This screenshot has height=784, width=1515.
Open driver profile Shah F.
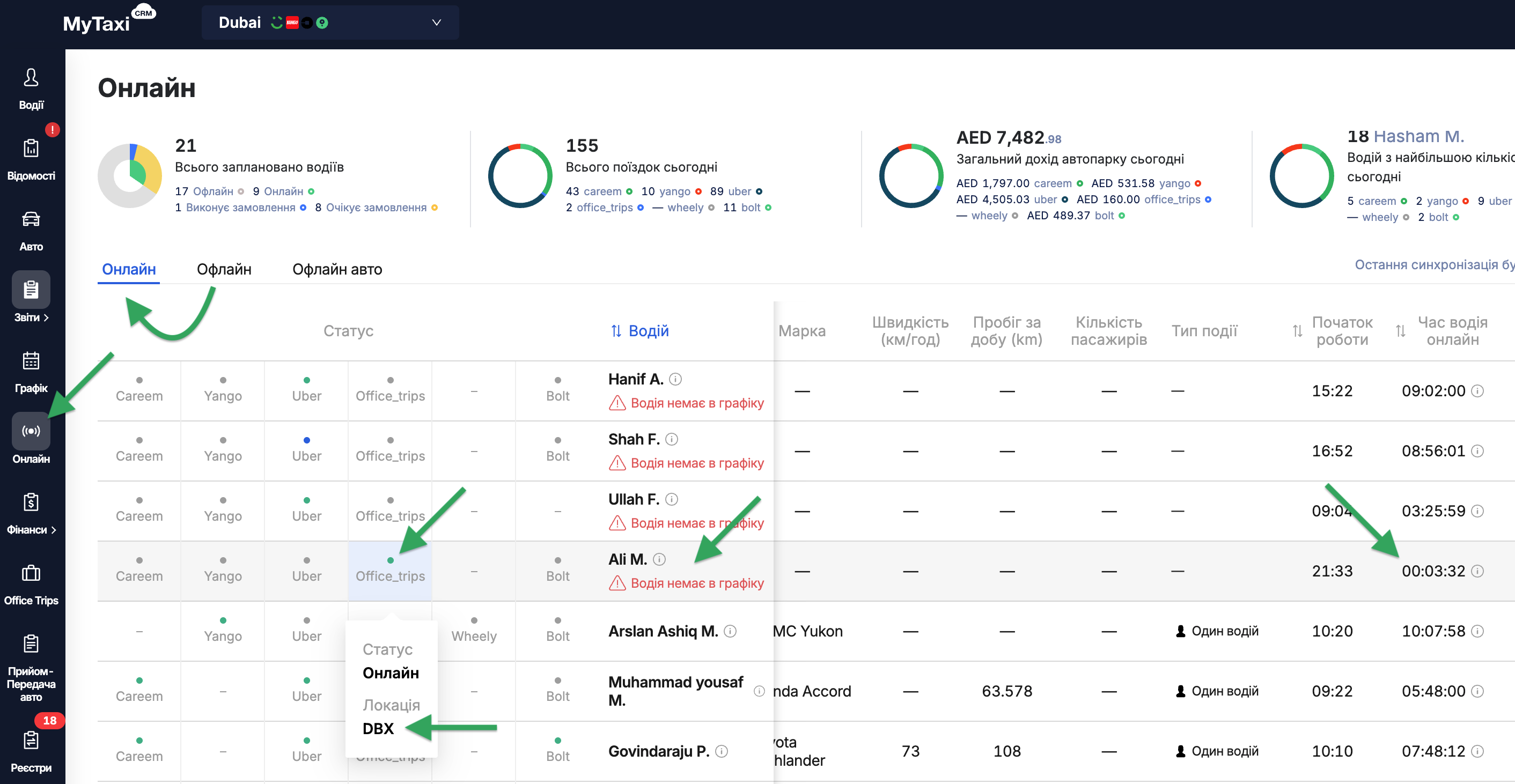634,439
